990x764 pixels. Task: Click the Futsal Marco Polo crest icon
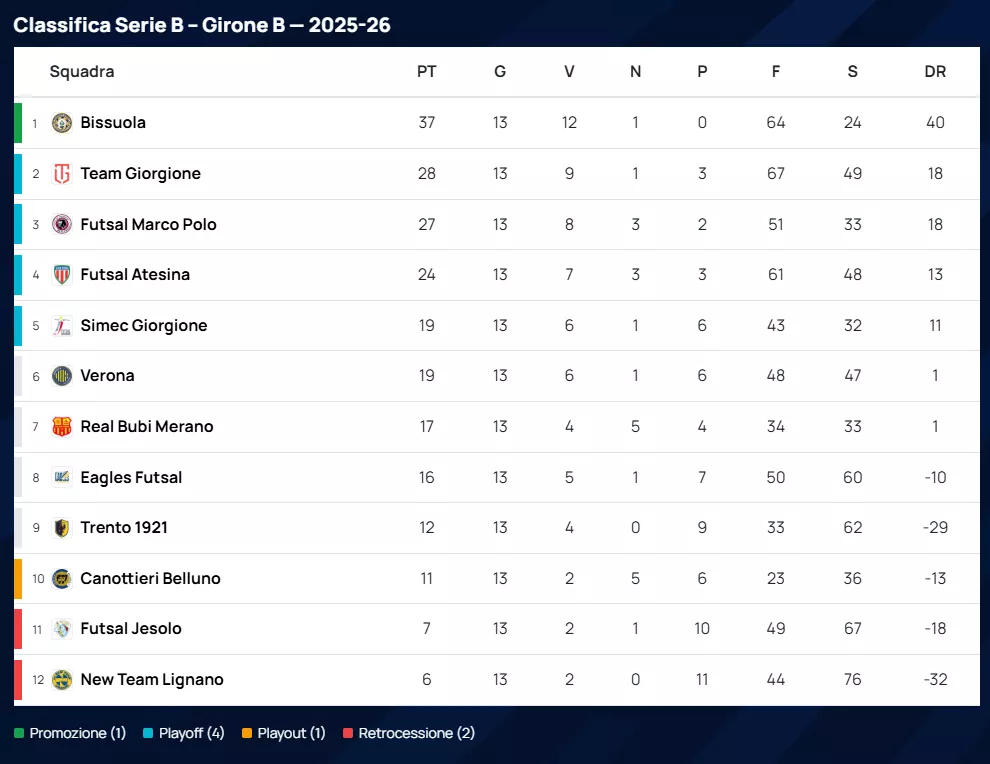[x=62, y=224]
